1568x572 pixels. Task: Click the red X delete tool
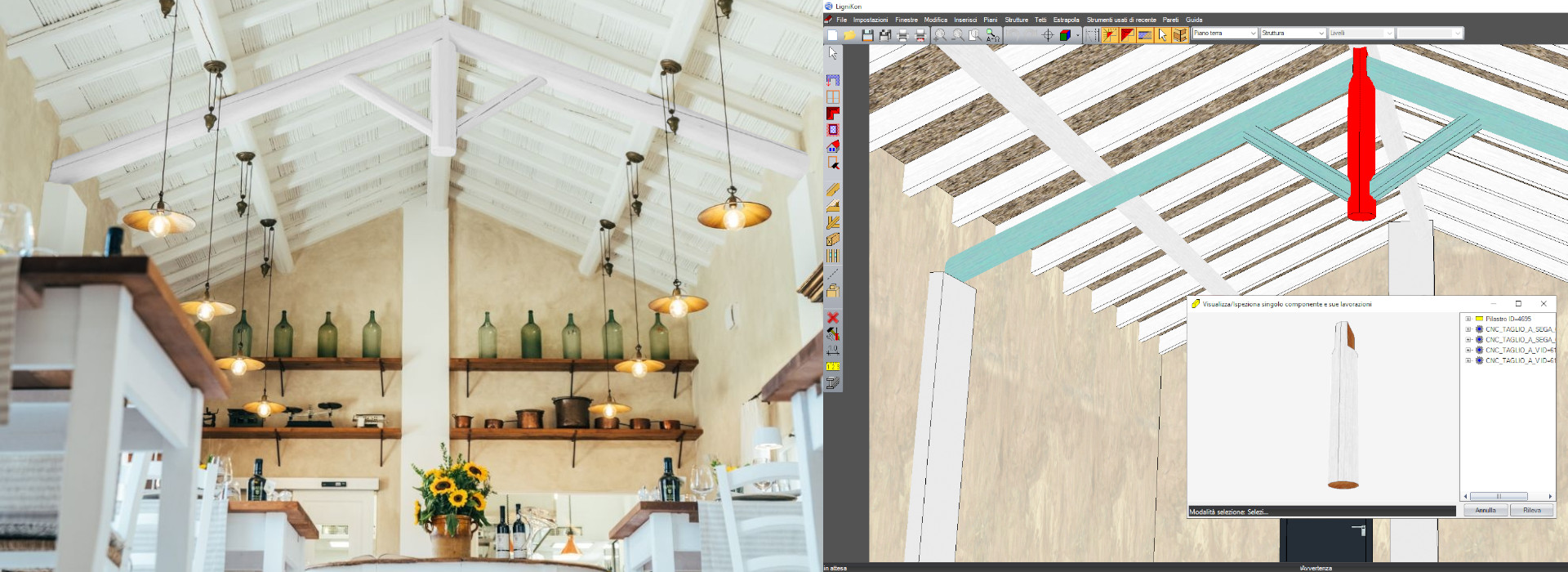pos(832,318)
